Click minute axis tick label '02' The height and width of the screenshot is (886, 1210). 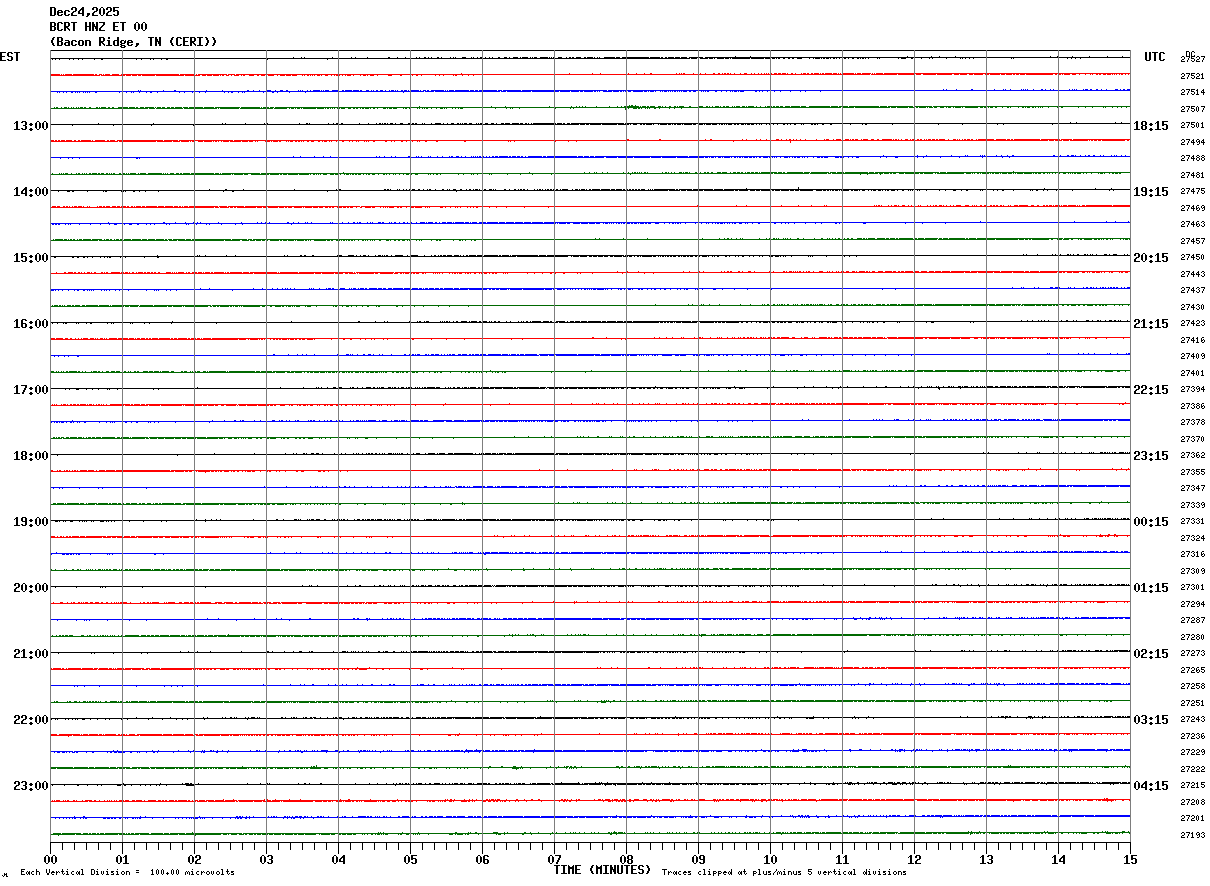click(x=194, y=860)
